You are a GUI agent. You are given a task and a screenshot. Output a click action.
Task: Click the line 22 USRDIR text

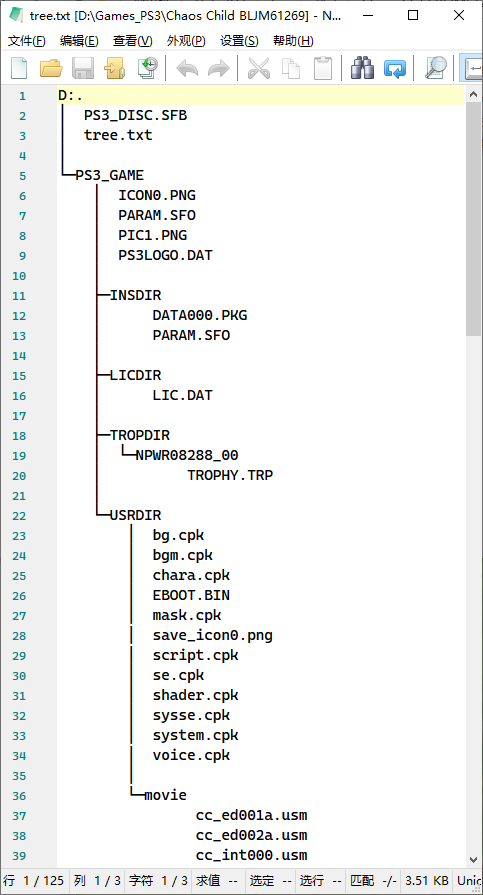point(135,515)
